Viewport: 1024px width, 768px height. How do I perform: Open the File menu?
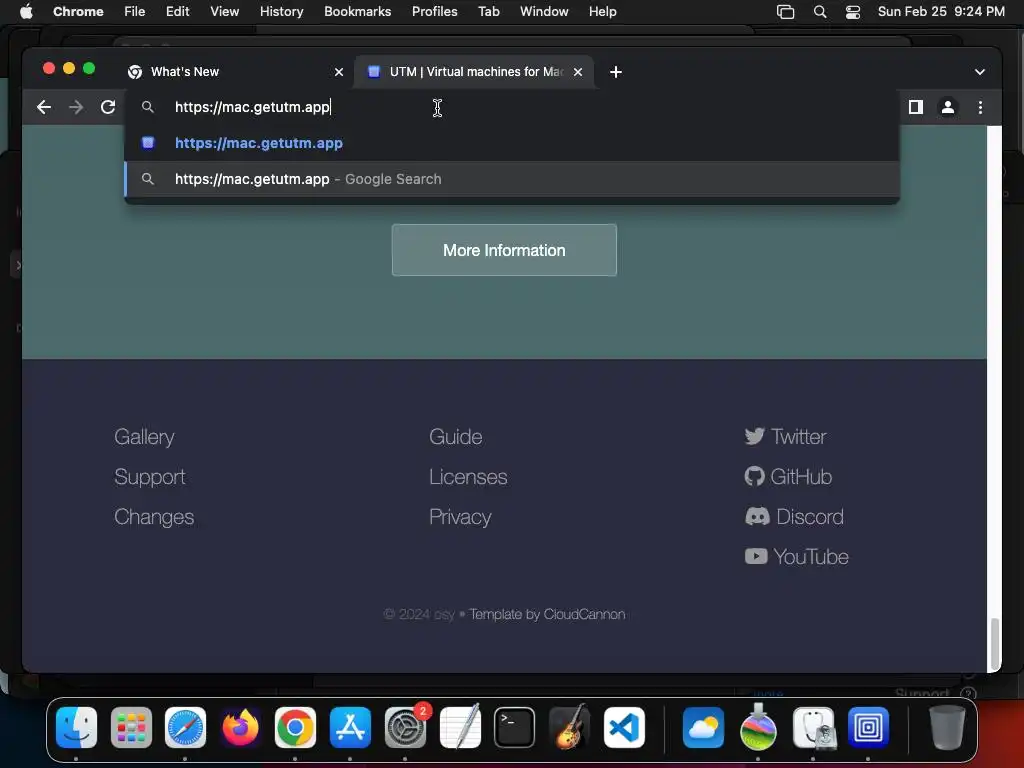point(135,12)
